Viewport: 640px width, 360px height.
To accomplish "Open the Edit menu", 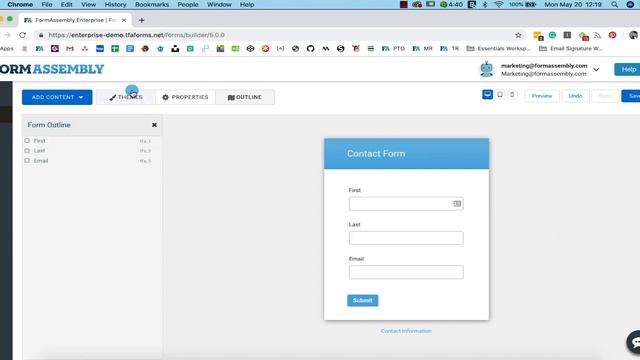I will (67, 4).
